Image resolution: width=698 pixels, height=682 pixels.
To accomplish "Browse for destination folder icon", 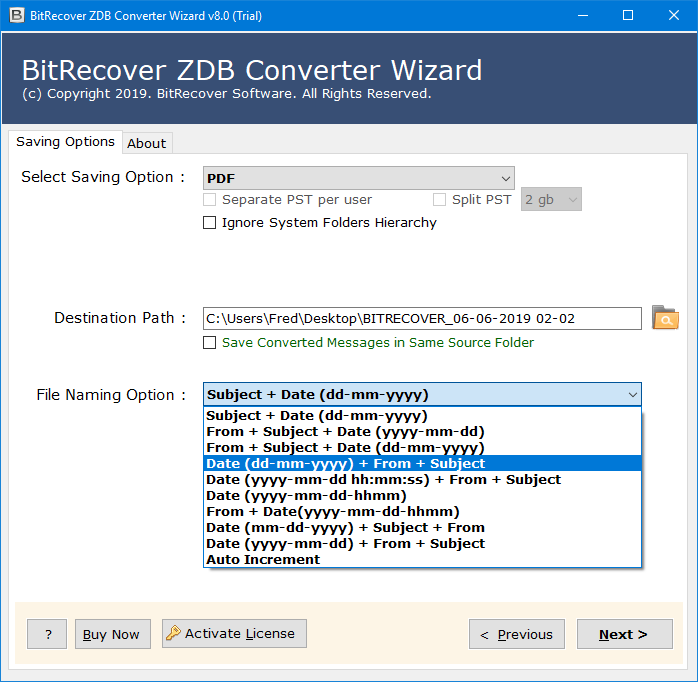I will 665,318.
